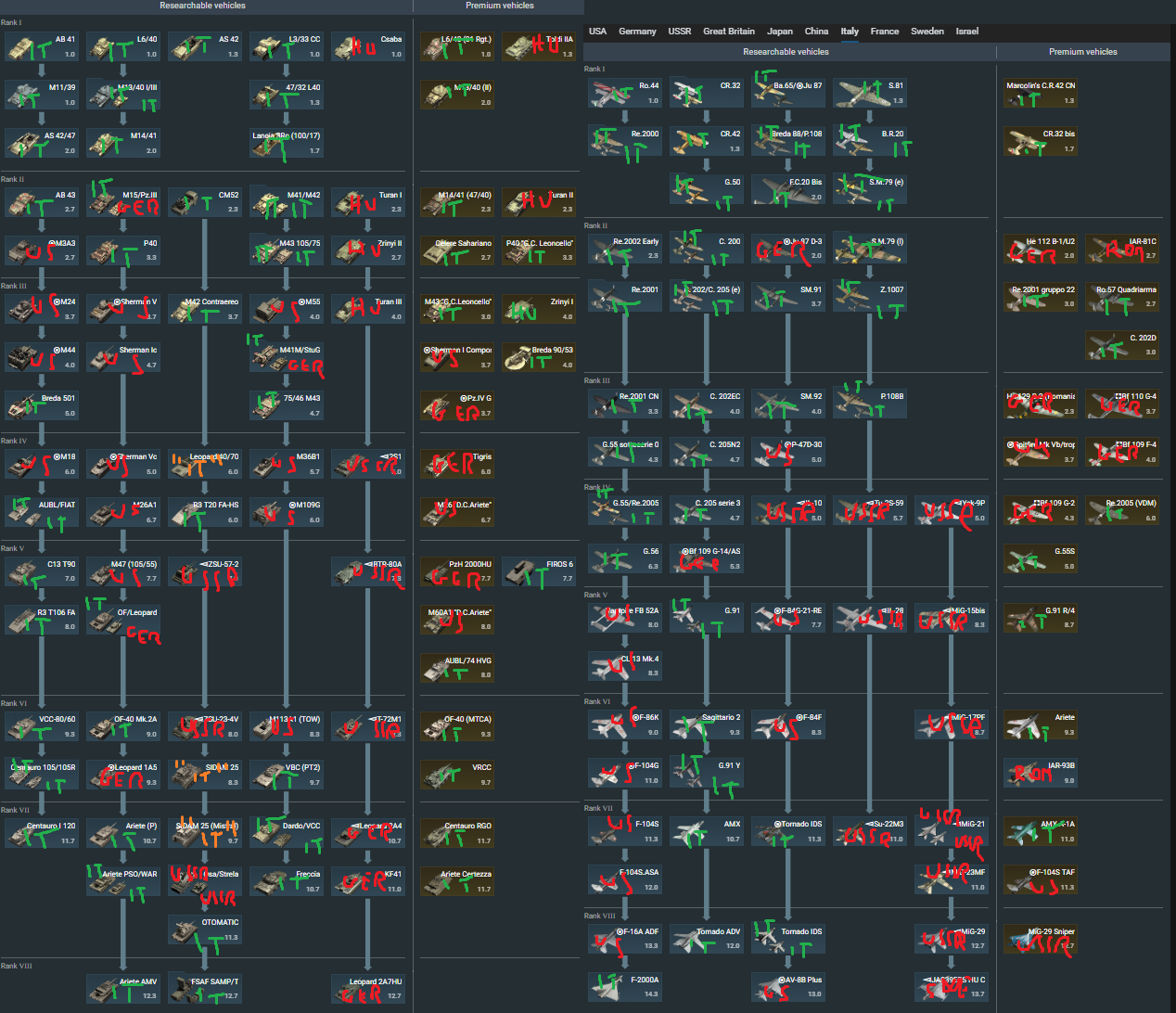Image resolution: width=1176 pixels, height=1013 pixels.
Task: Select the 47/32 L40 vehicle
Action: pyautogui.click(x=287, y=95)
